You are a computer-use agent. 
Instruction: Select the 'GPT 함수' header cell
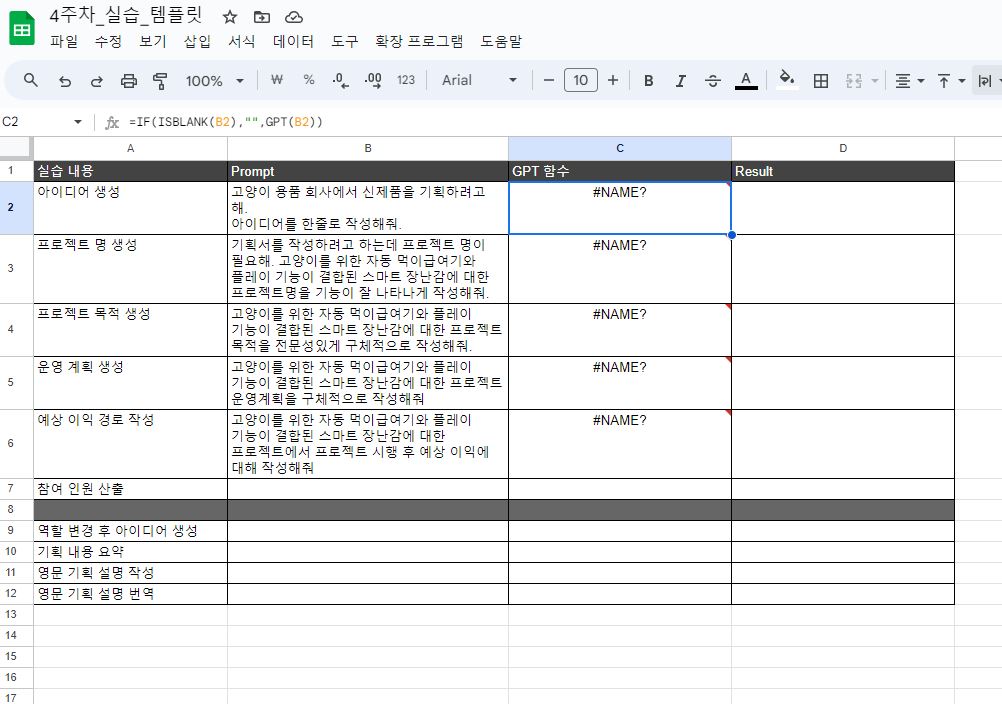coord(620,171)
